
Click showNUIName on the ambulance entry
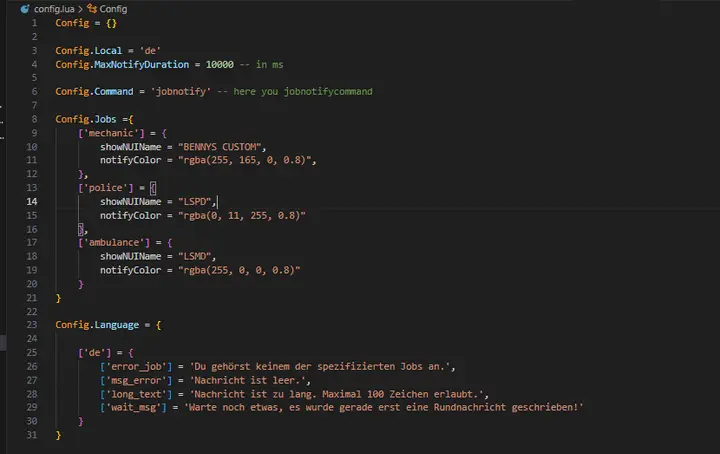click(130, 256)
